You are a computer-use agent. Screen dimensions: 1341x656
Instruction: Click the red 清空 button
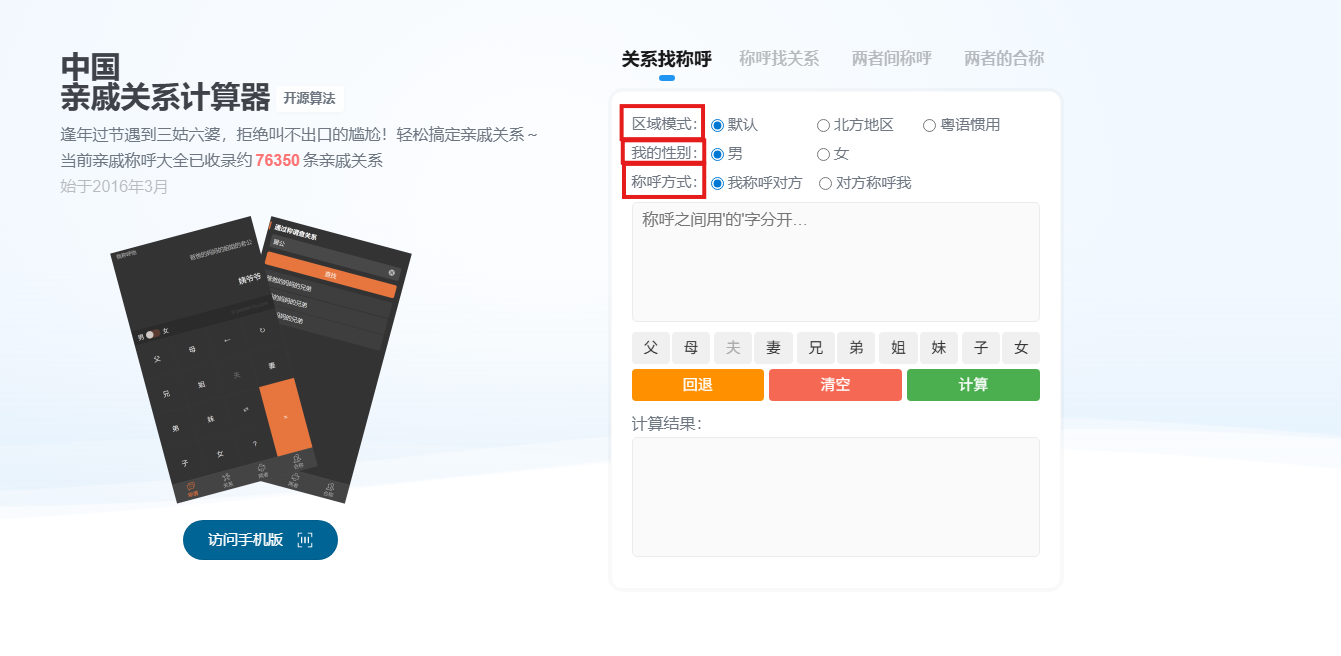click(x=835, y=385)
